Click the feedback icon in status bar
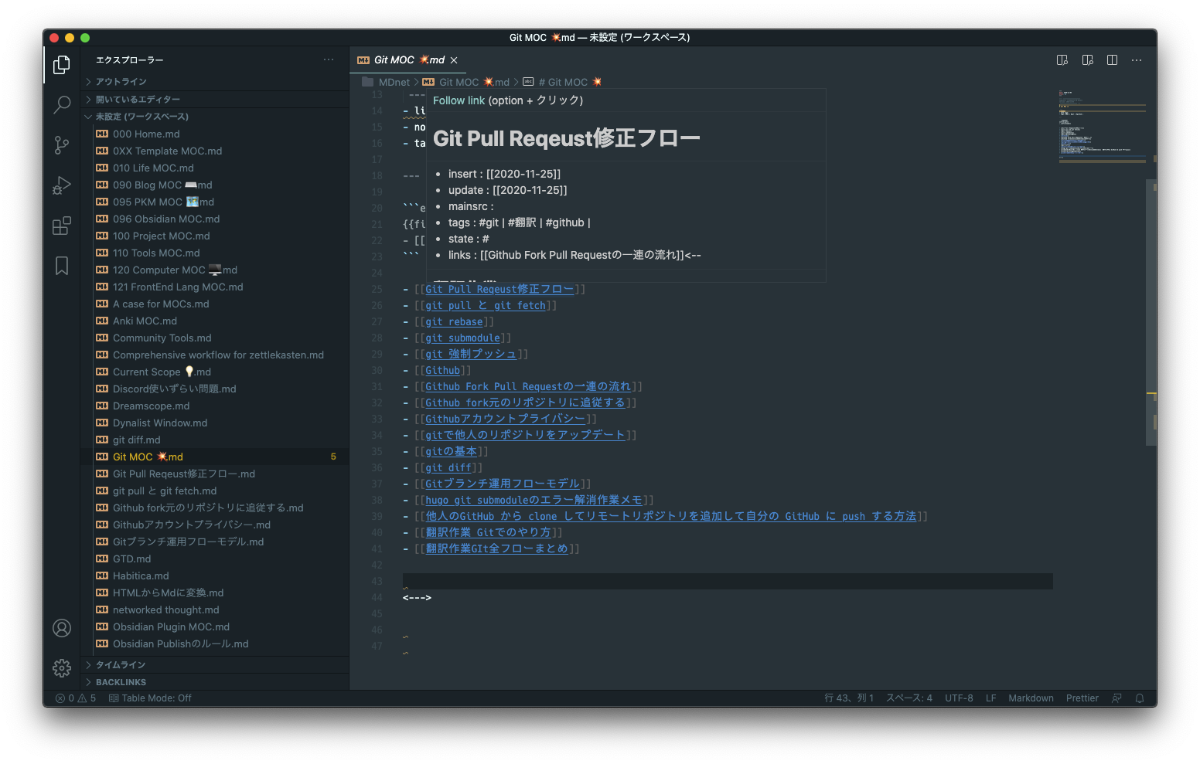1200x764 pixels. tap(1117, 698)
